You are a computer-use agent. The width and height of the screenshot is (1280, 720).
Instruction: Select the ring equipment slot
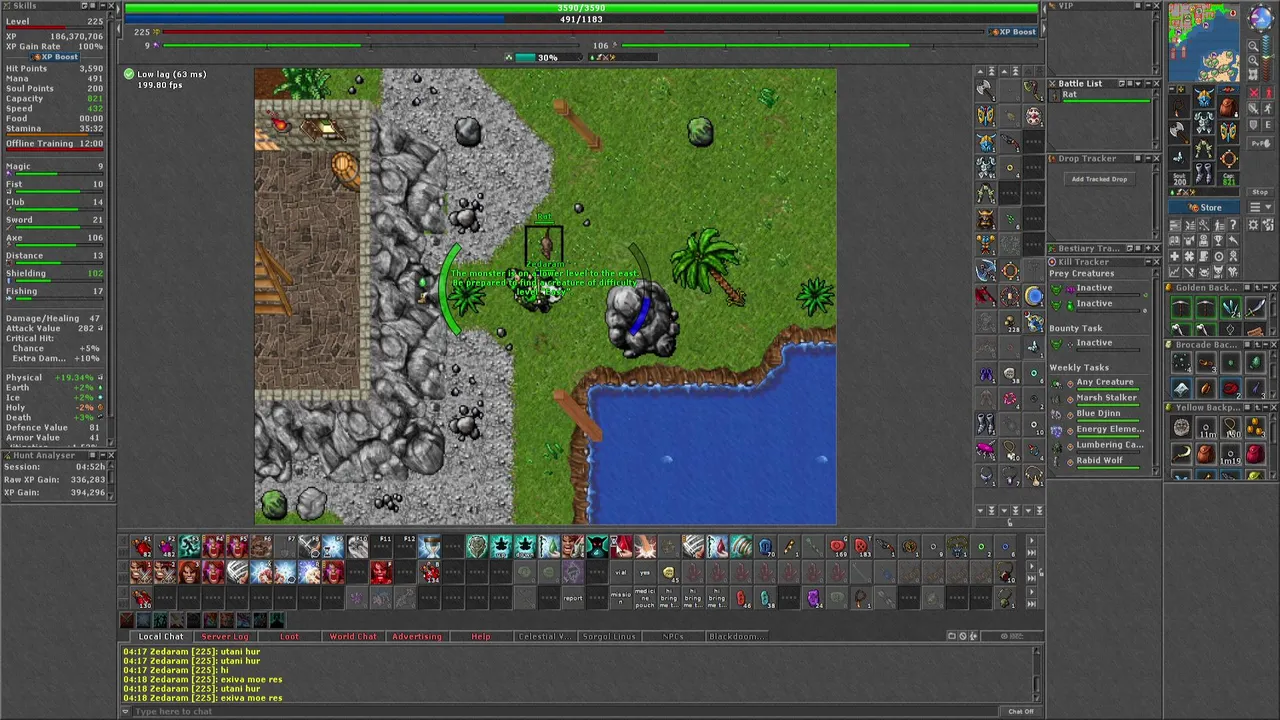click(x=1179, y=157)
